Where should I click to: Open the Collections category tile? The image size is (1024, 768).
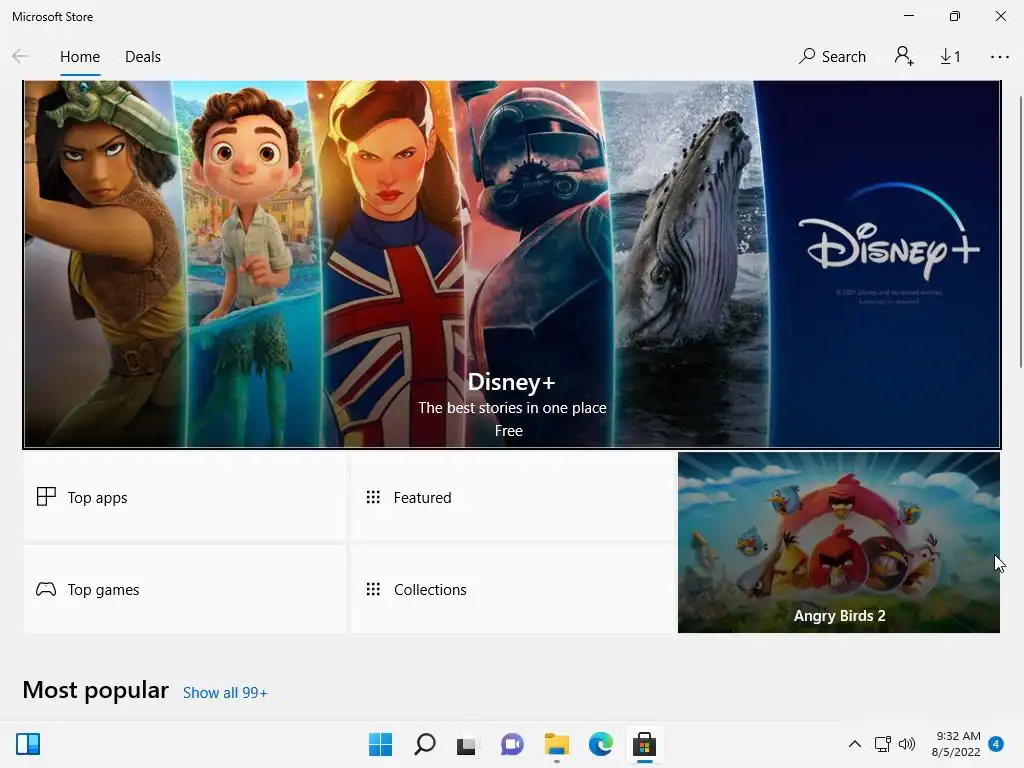512,590
